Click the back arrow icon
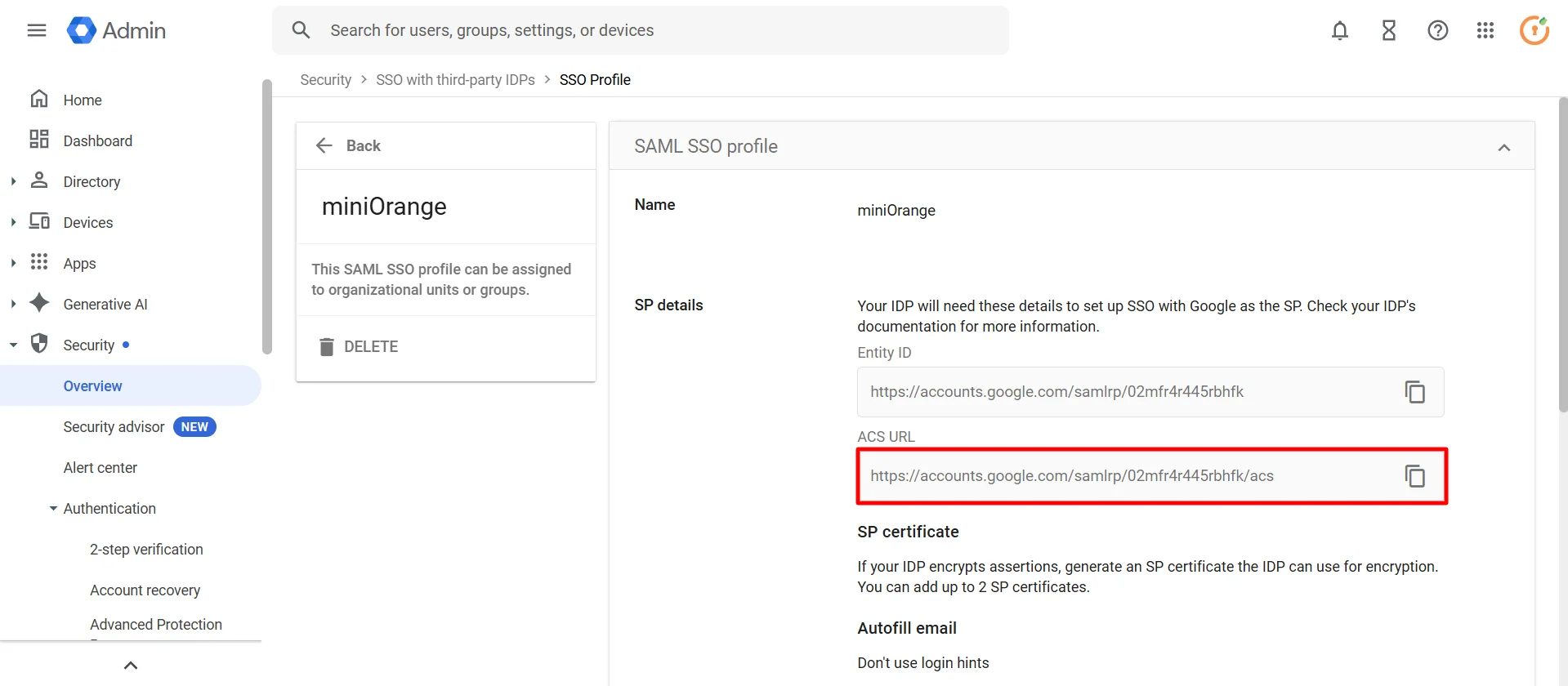Image resolution: width=1568 pixels, height=686 pixels. tap(324, 145)
